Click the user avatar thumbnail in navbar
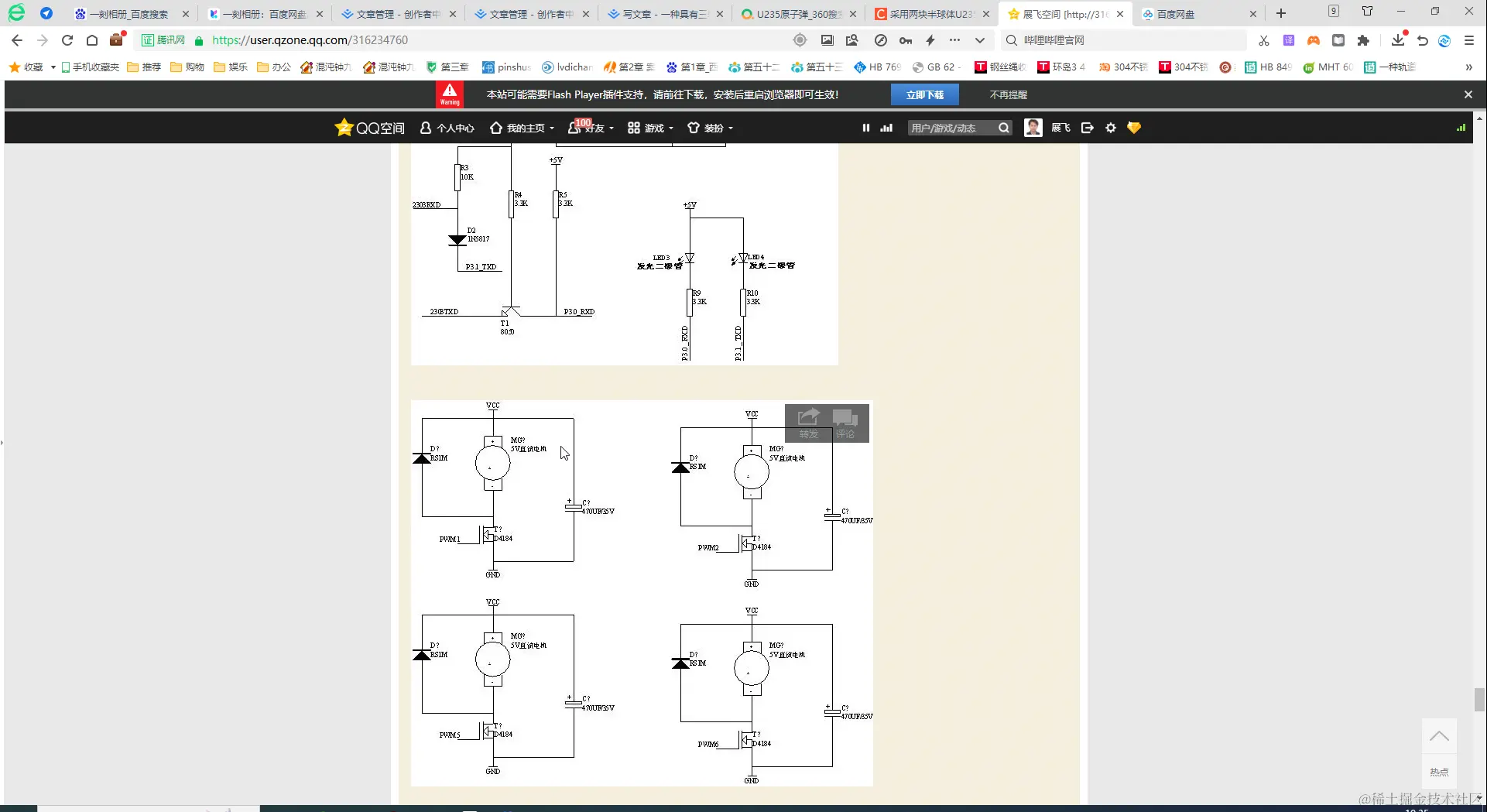1487x812 pixels. click(x=1033, y=128)
